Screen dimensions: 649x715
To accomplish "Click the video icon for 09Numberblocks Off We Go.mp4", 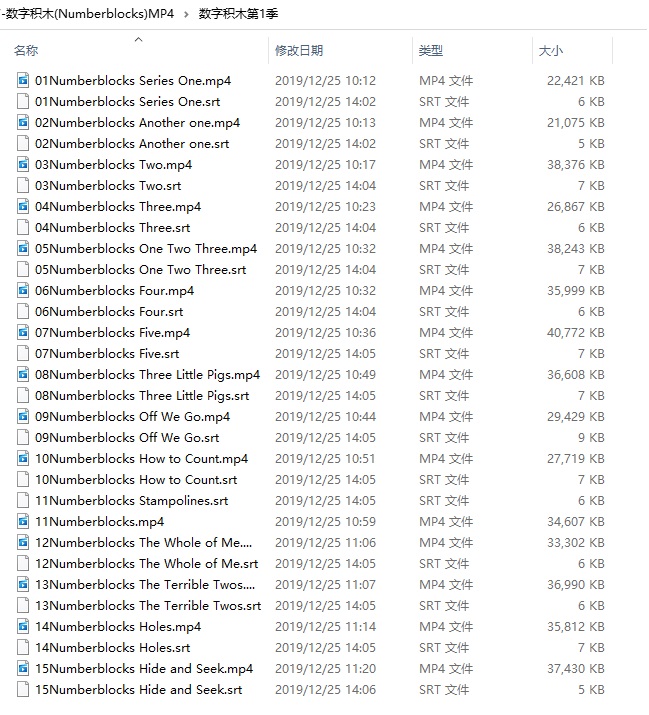I will [24, 416].
